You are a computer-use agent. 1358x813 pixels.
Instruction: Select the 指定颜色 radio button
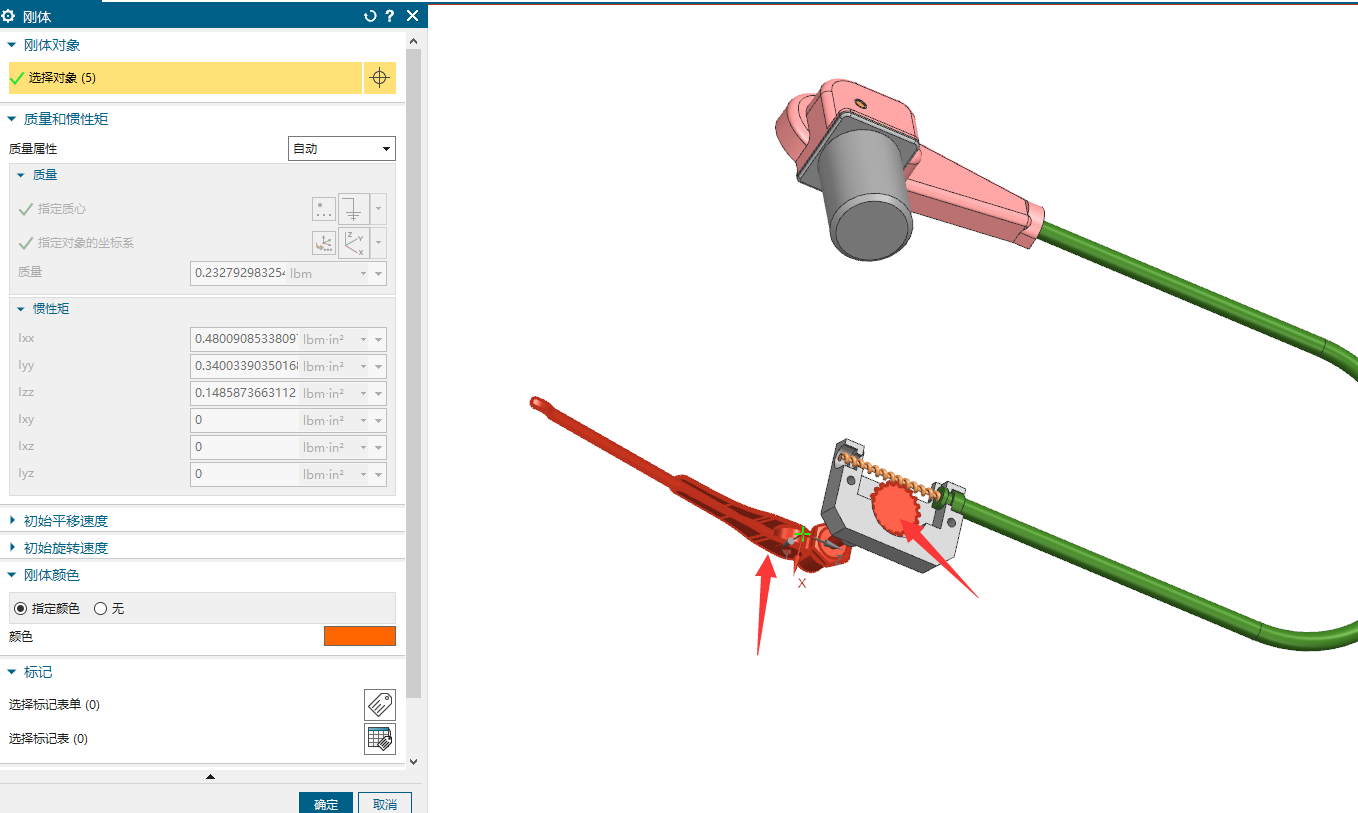point(21,608)
